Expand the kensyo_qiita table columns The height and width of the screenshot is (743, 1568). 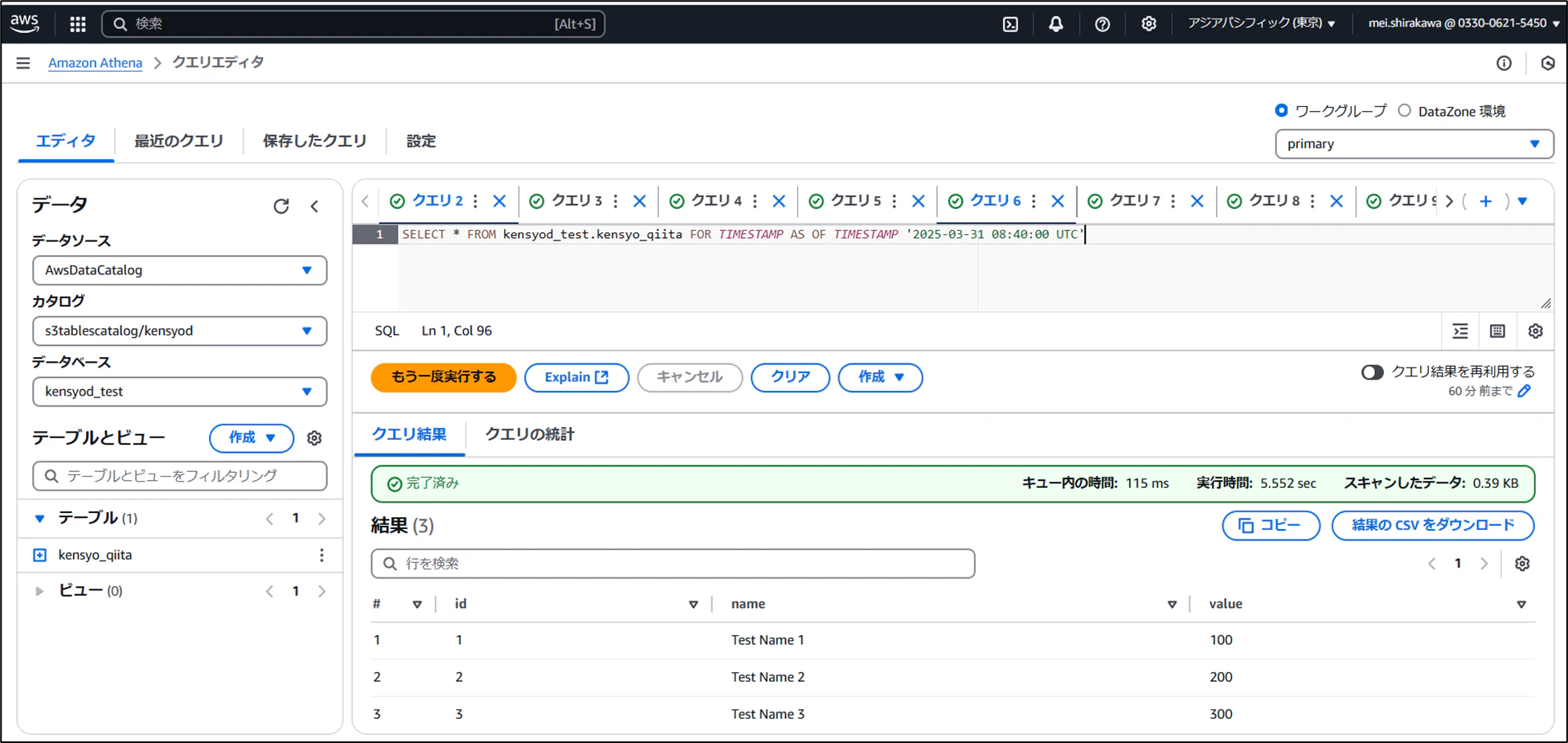(x=39, y=555)
